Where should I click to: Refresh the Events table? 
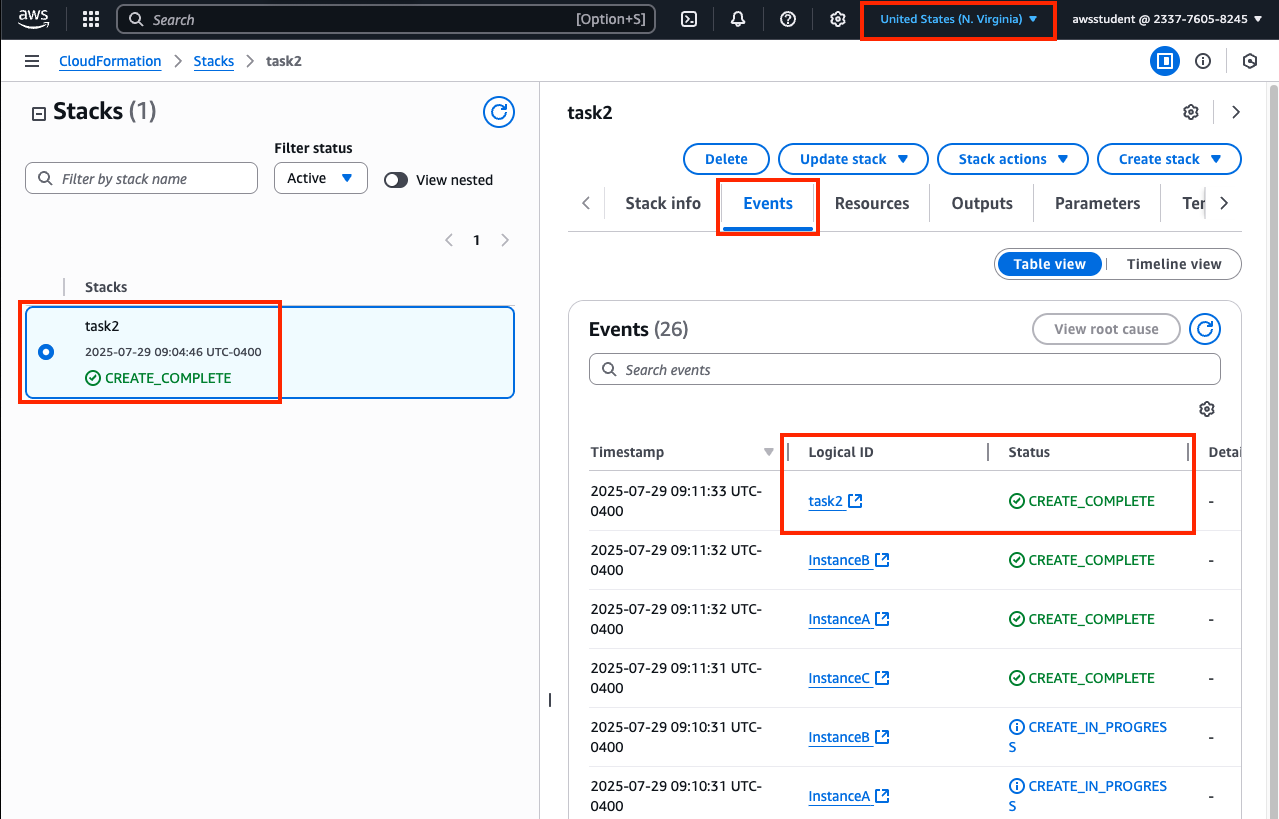[1205, 329]
